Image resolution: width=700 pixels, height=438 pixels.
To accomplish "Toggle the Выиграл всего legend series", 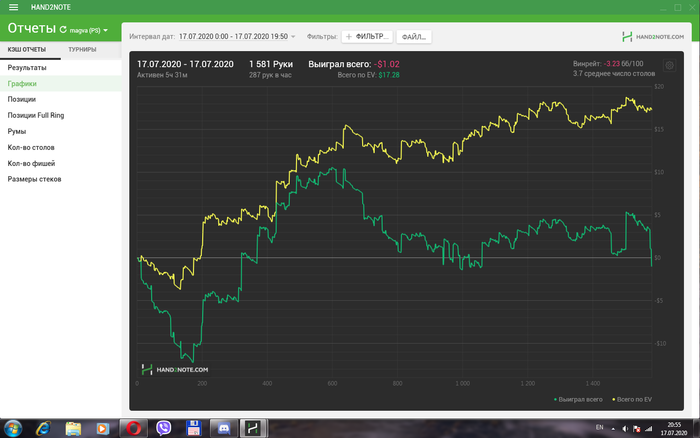I will click(578, 399).
